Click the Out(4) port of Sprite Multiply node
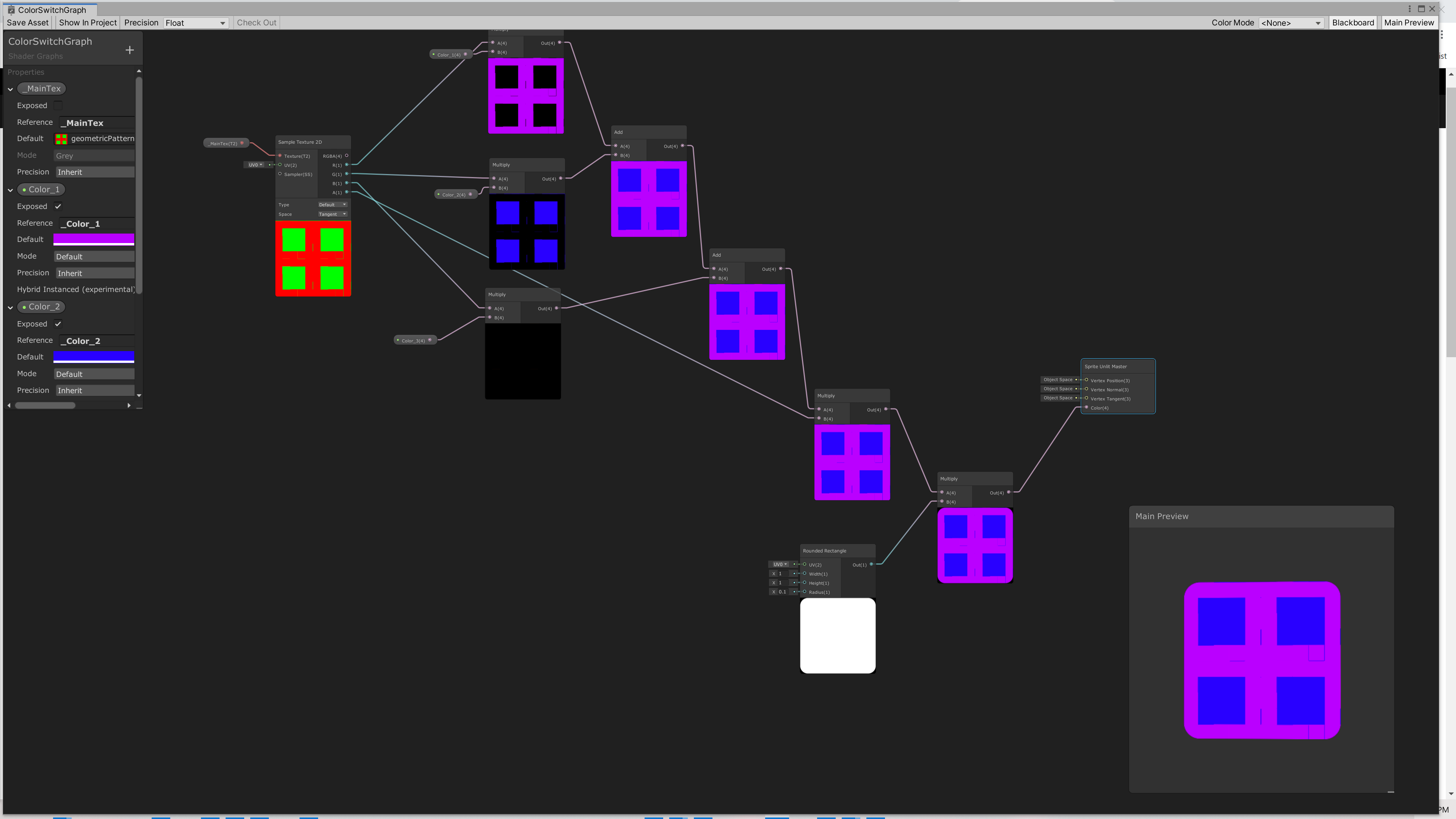1456x819 pixels. [x=1008, y=492]
